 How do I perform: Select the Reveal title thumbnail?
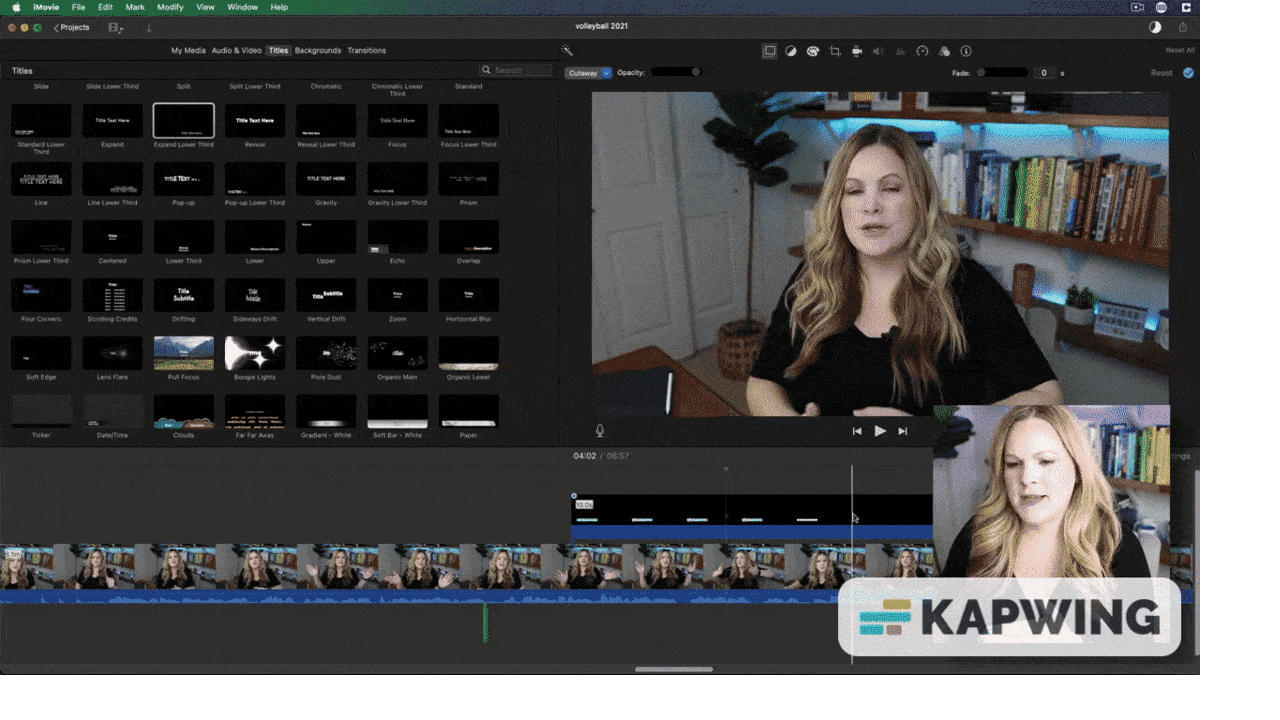pos(255,121)
